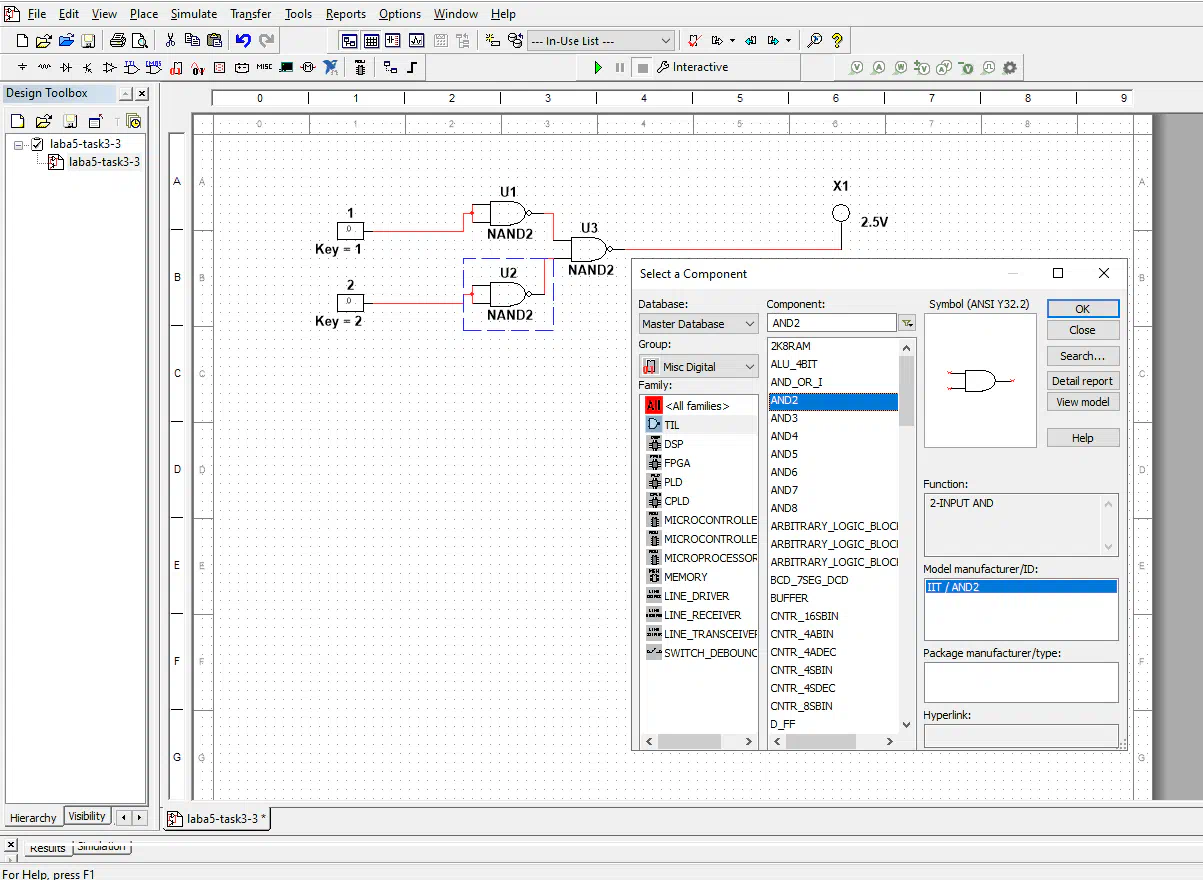Open Multisim help question mark icon
Viewport: 1203px width, 880px height.
point(838,41)
